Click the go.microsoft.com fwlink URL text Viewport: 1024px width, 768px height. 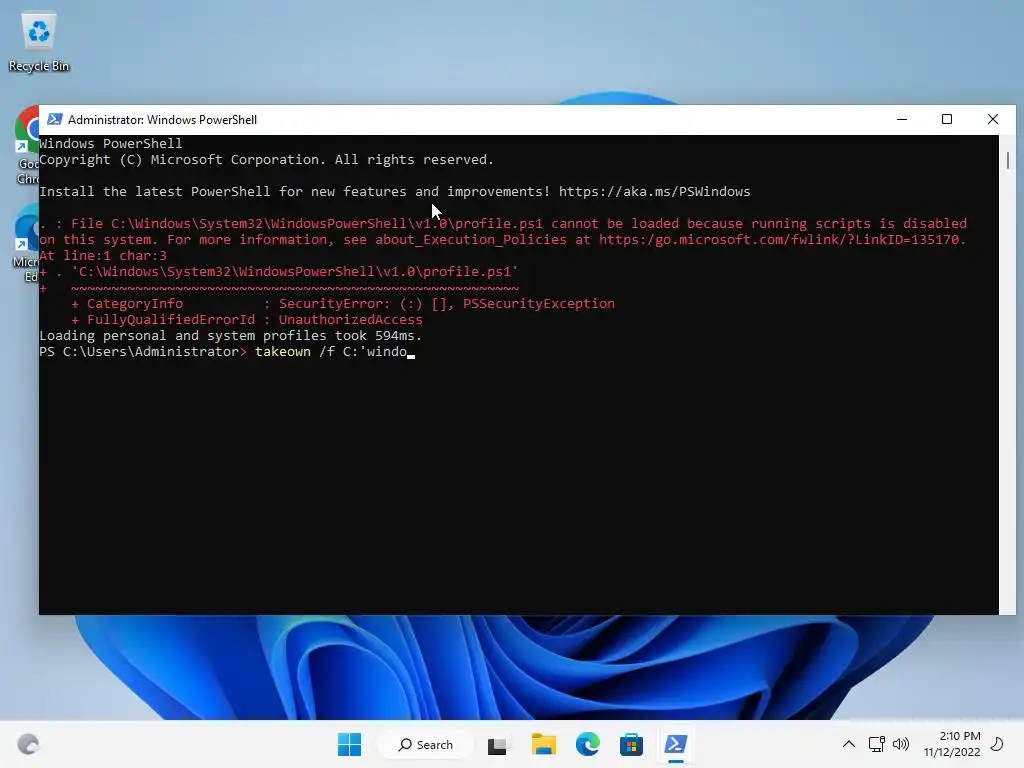782,240
